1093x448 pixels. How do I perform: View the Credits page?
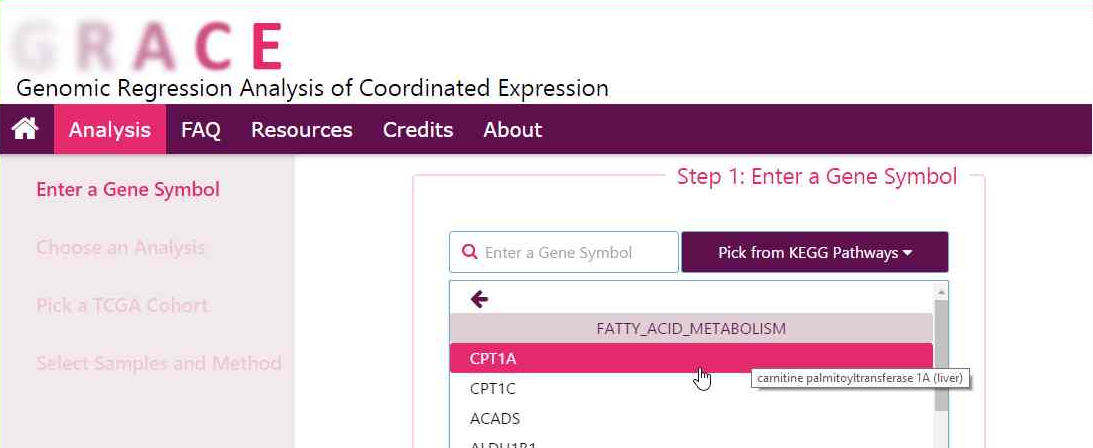point(418,130)
